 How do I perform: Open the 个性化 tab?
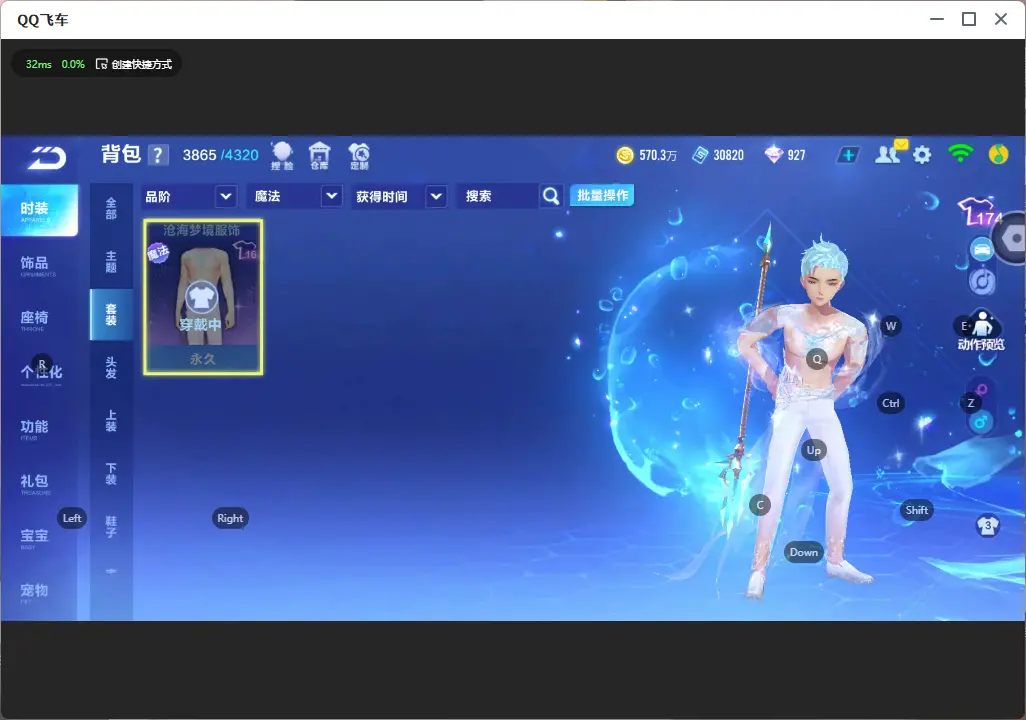(39, 373)
